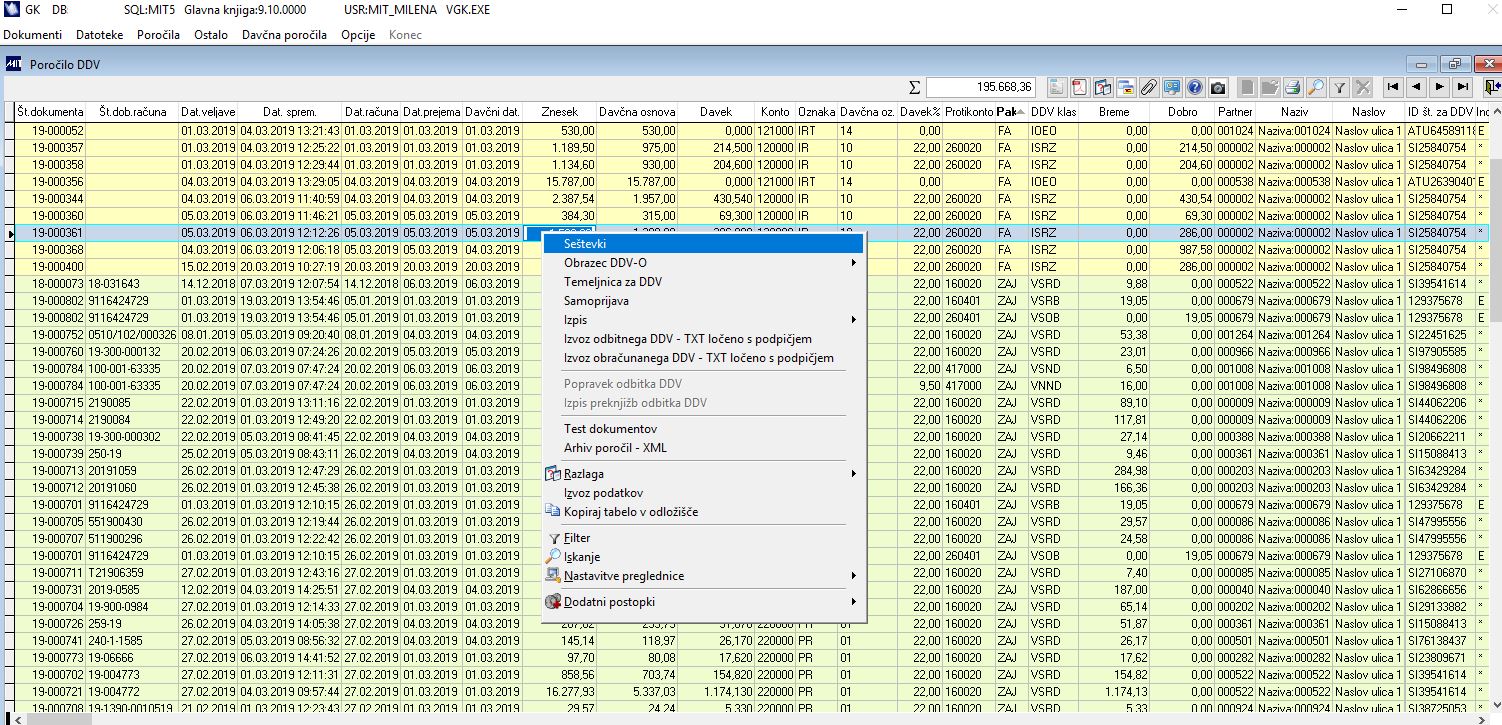
Task: Open the Datoteke menu
Action: tap(100, 35)
